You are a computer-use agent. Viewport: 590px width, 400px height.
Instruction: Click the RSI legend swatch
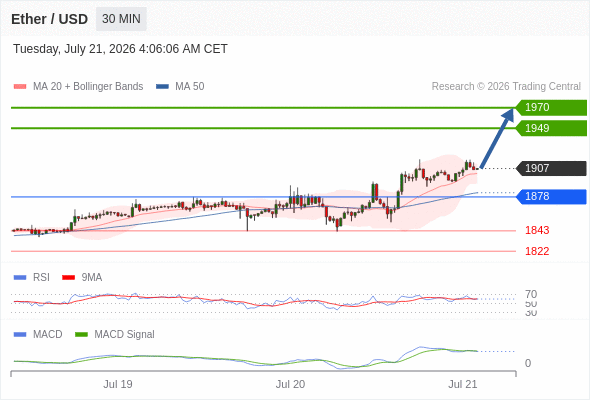click(x=20, y=278)
